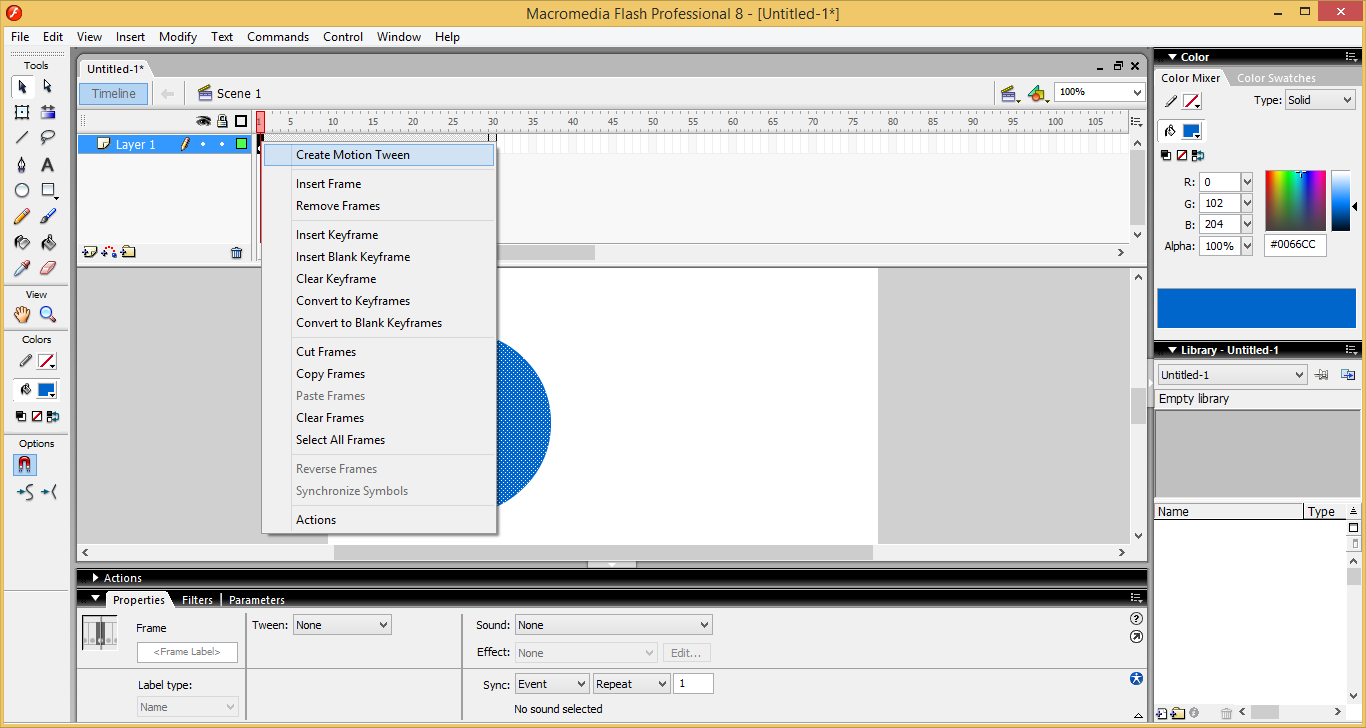
Task: Insert a layer folder
Action: 128,252
